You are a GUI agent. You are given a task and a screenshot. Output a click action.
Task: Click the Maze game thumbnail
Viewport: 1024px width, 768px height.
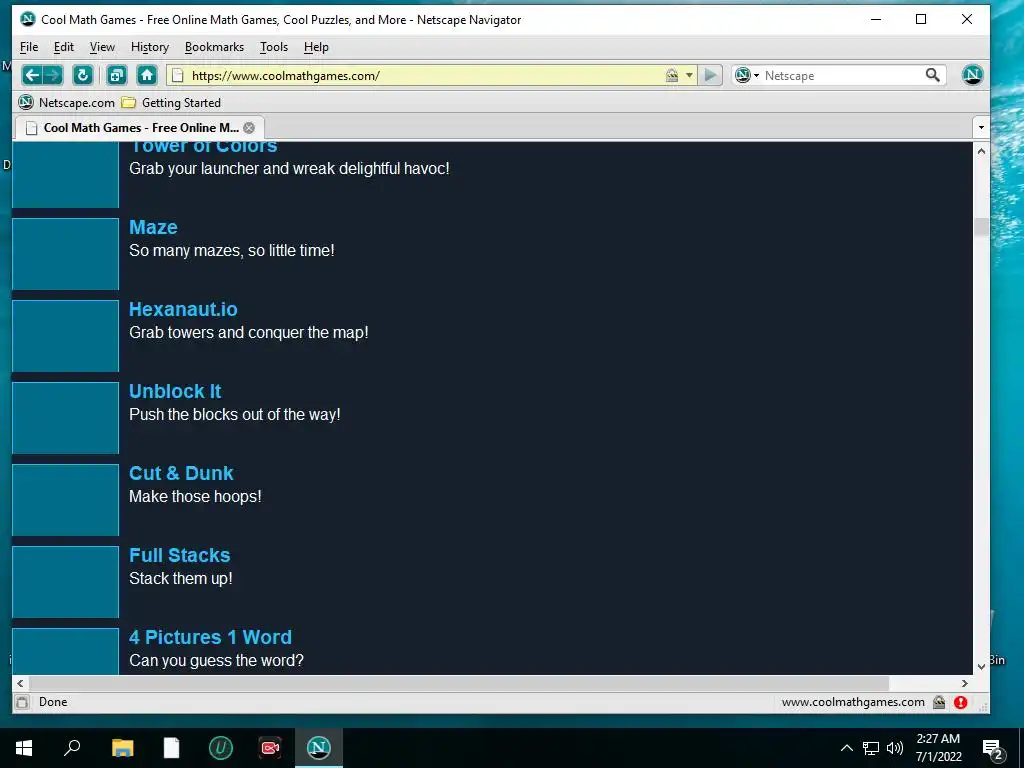coord(65,254)
